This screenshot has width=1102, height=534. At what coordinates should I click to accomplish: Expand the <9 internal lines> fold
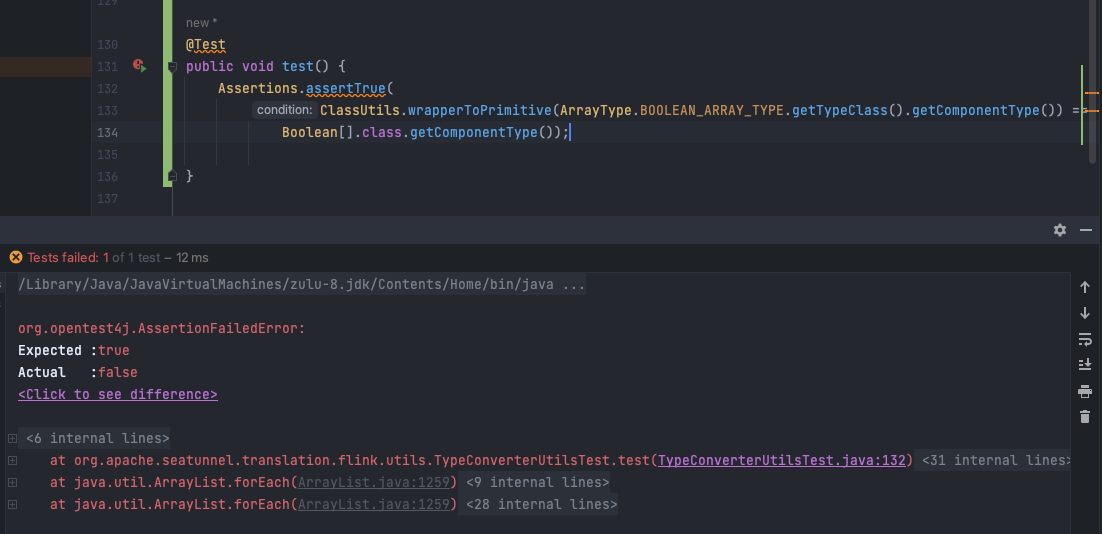[x=537, y=482]
